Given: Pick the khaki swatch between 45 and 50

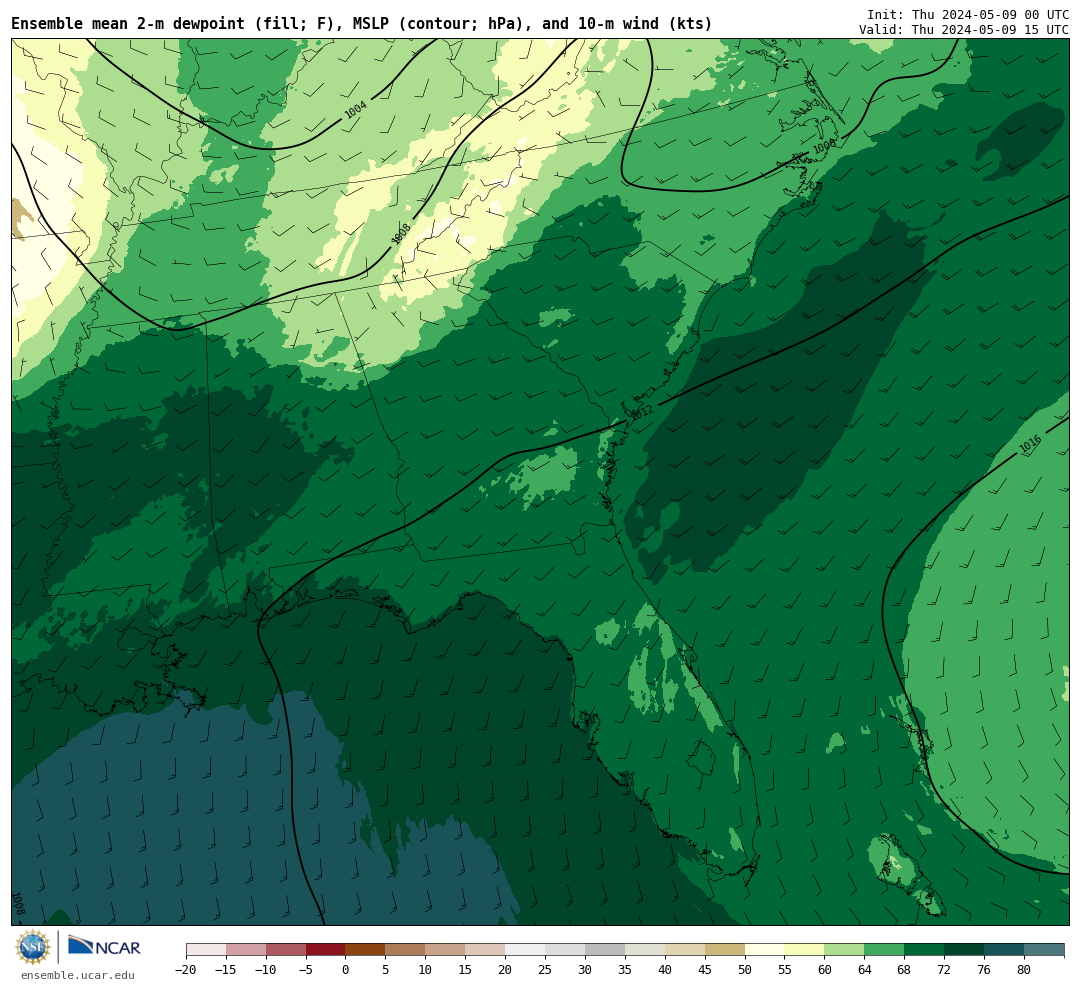Looking at the screenshot, I should tap(725, 950).
